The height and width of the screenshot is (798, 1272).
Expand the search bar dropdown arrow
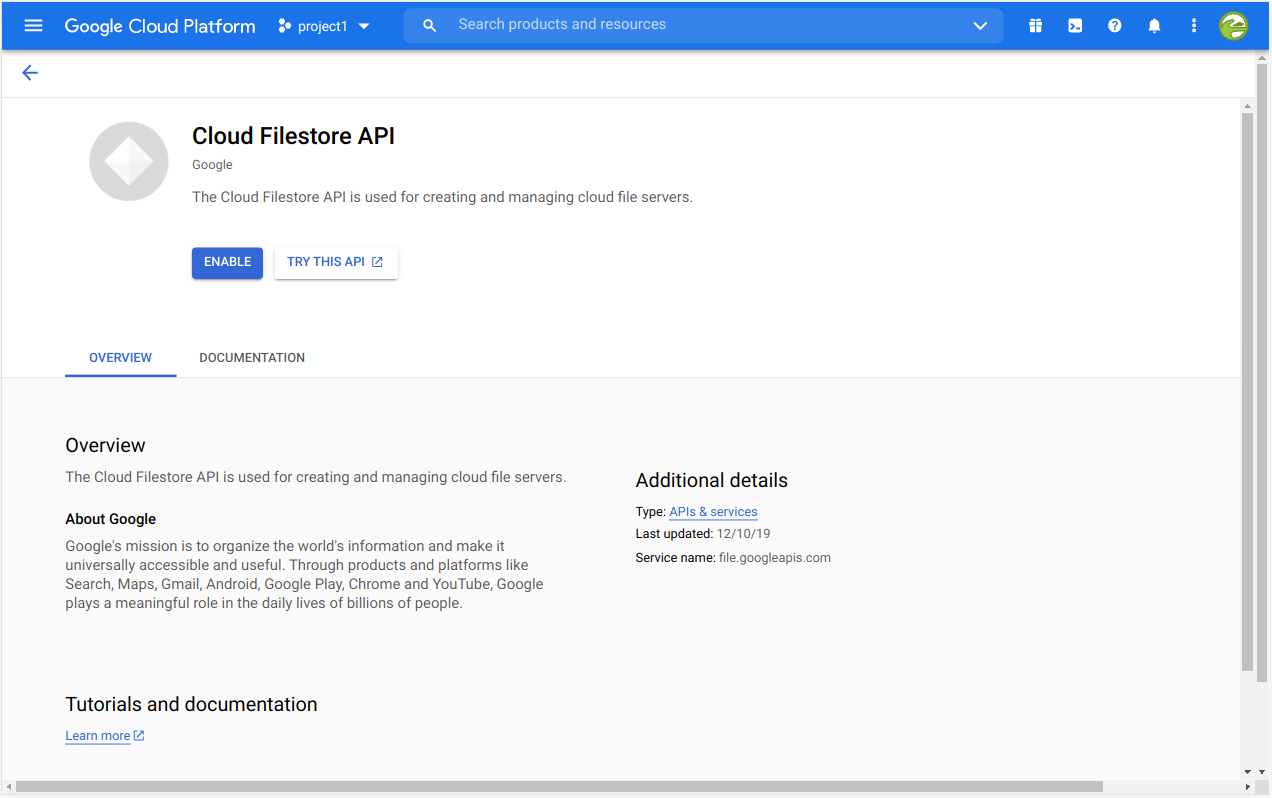(980, 26)
